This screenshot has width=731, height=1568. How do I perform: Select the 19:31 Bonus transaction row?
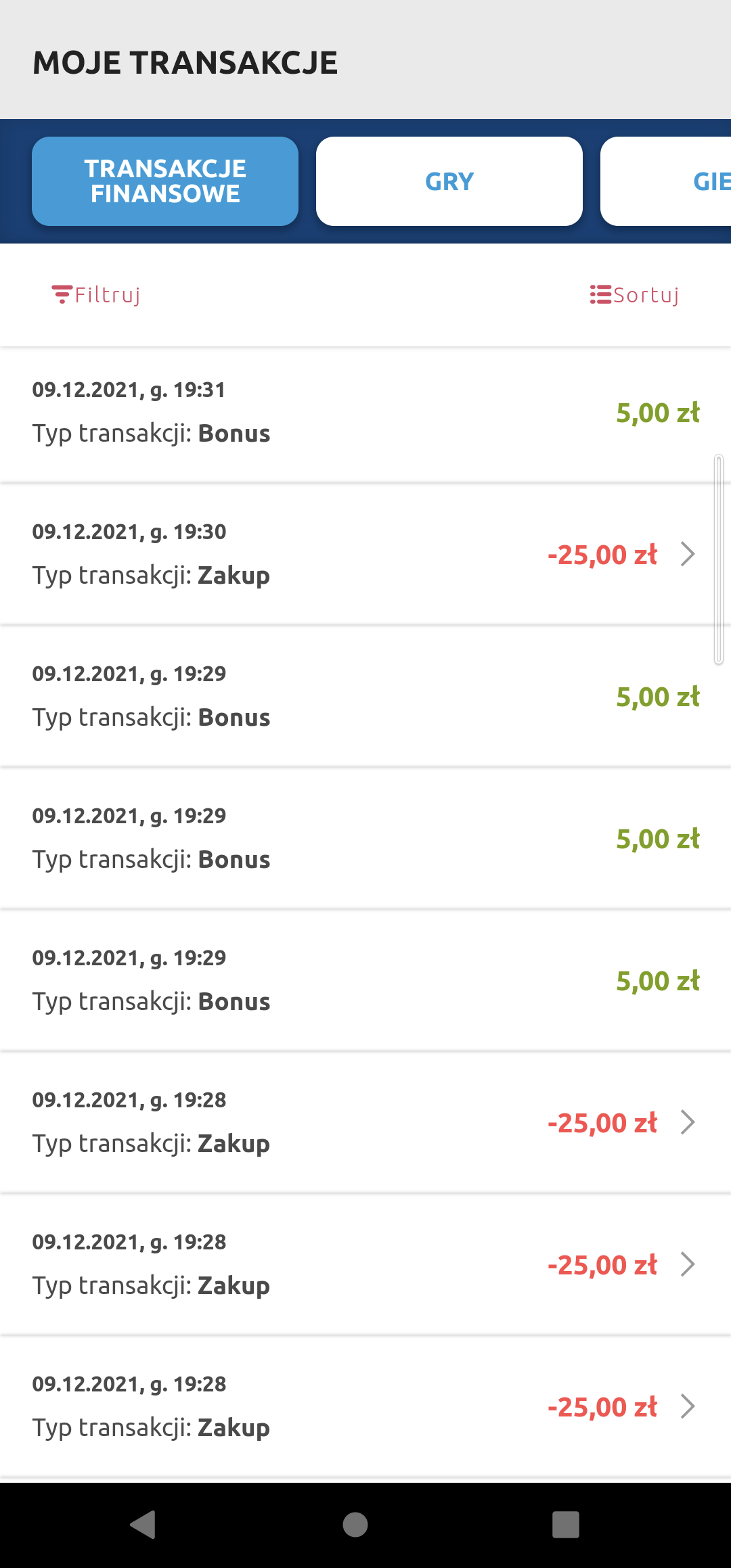point(365,413)
